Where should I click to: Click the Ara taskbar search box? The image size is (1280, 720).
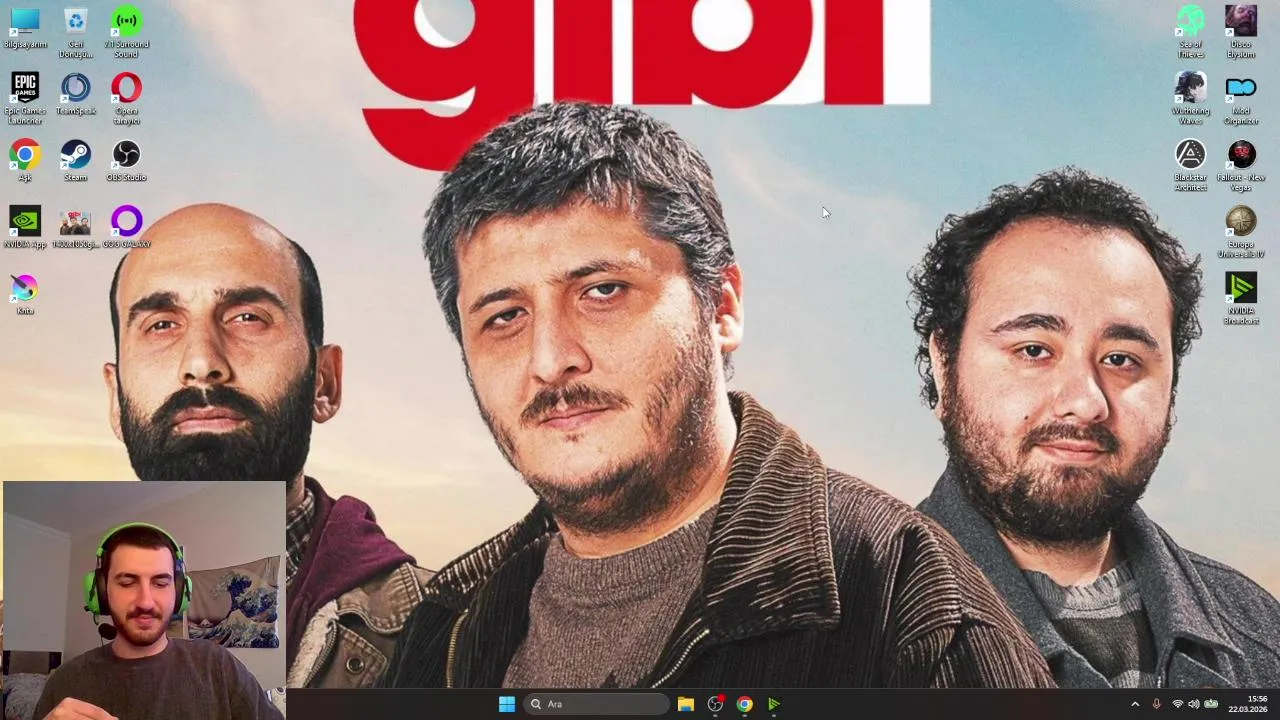tap(597, 704)
